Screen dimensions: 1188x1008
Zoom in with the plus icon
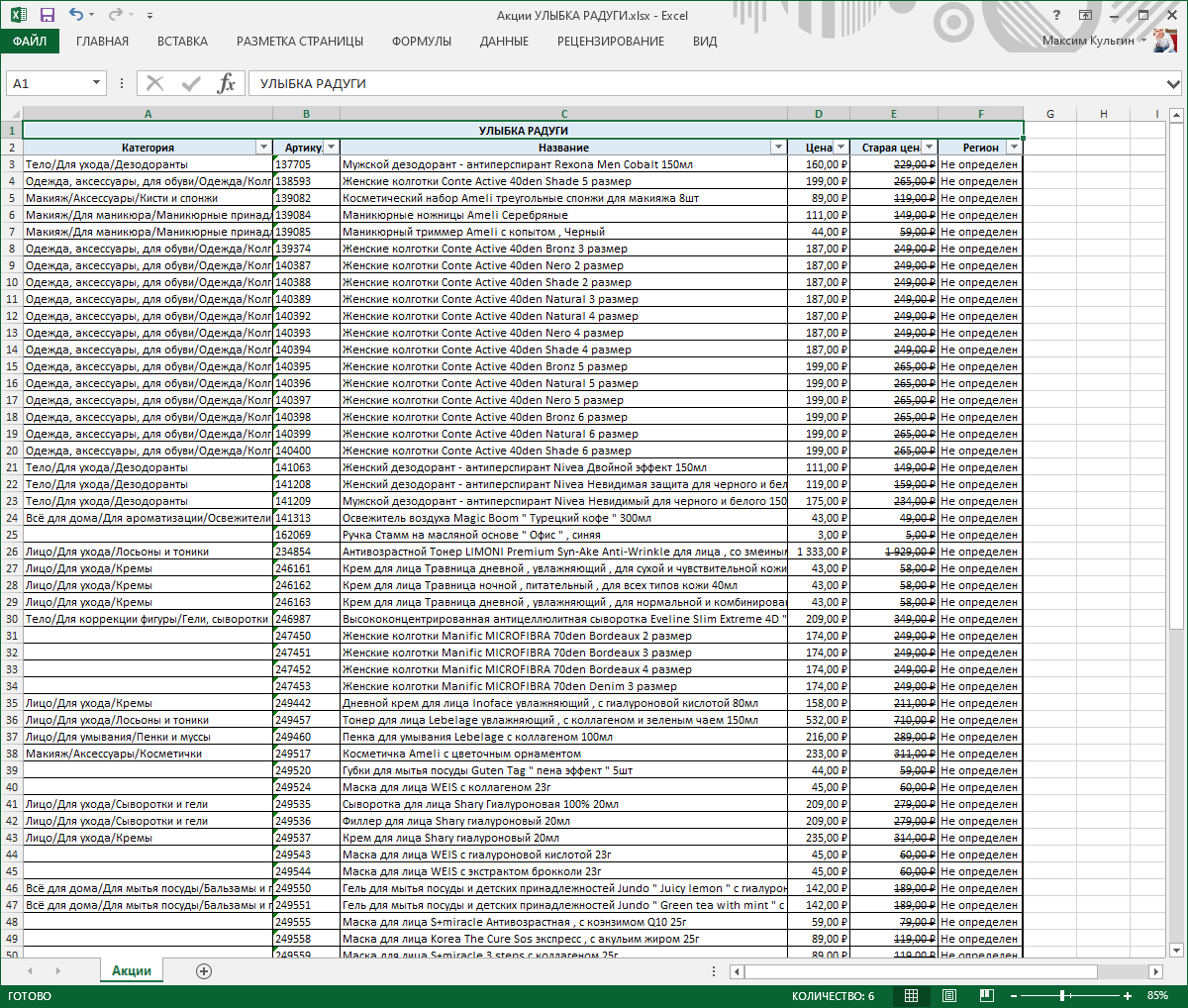click(x=1128, y=995)
